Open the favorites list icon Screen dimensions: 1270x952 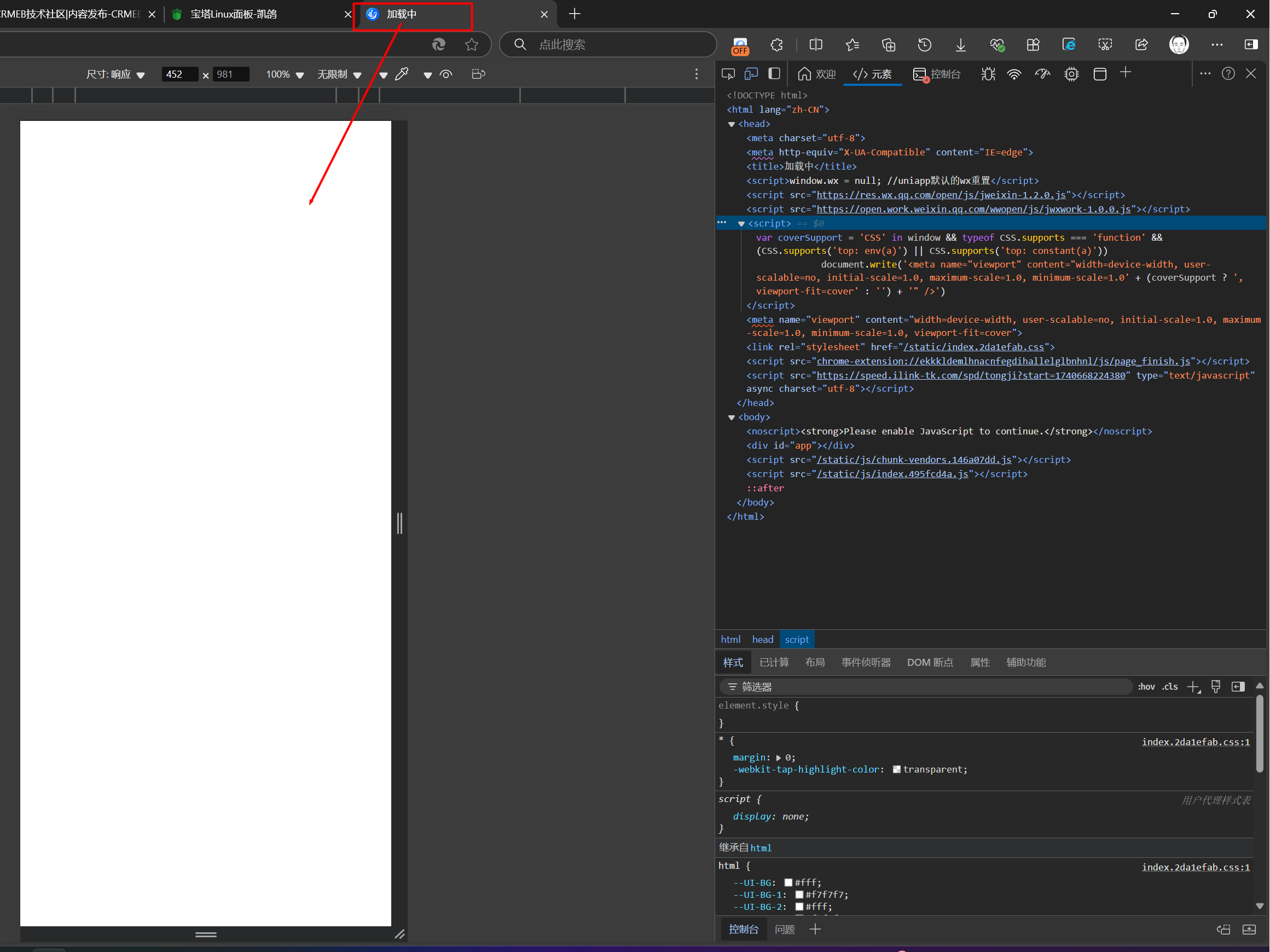[852, 45]
